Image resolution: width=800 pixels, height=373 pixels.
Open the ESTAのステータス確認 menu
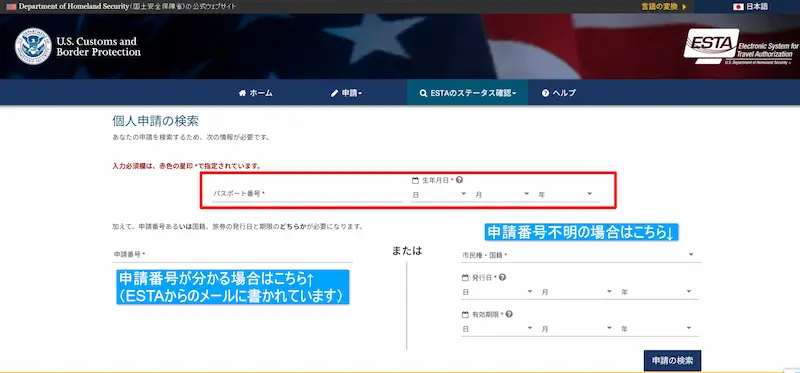467,93
